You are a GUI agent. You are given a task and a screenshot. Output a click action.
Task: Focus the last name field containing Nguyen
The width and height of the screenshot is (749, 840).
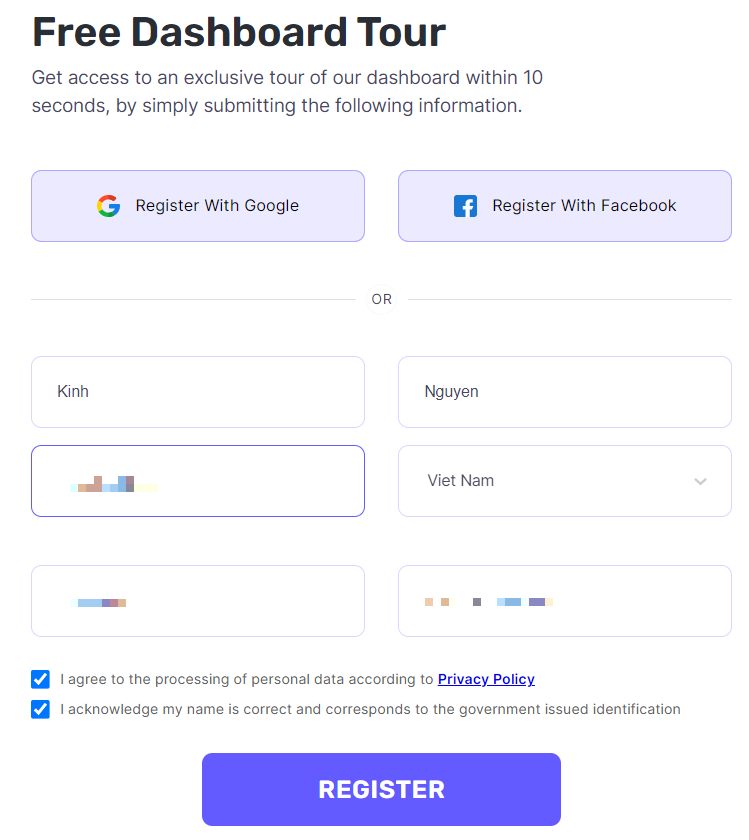tap(565, 392)
